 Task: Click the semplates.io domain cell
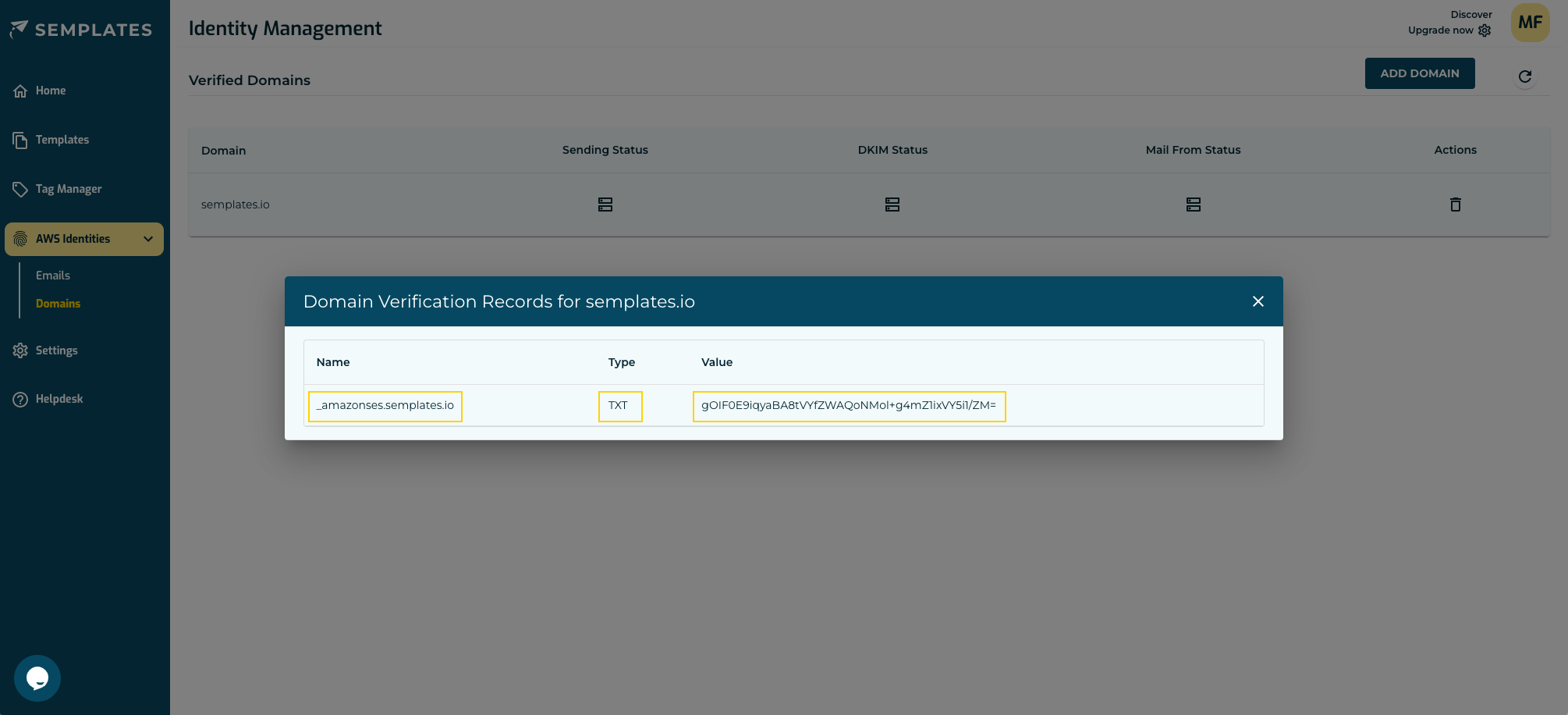click(236, 205)
